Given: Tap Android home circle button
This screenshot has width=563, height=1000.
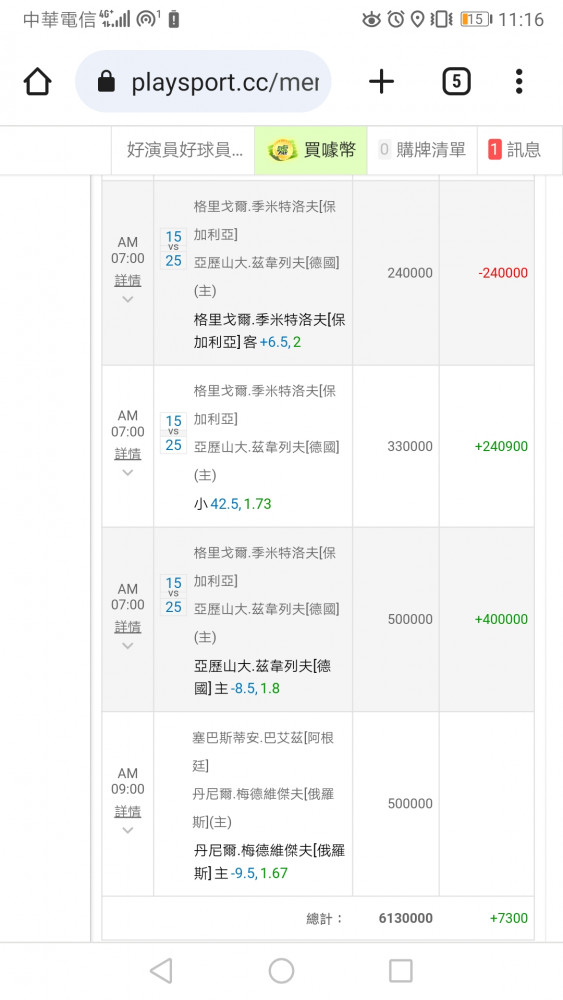Looking at the screenshot, I should pos(281,971).
